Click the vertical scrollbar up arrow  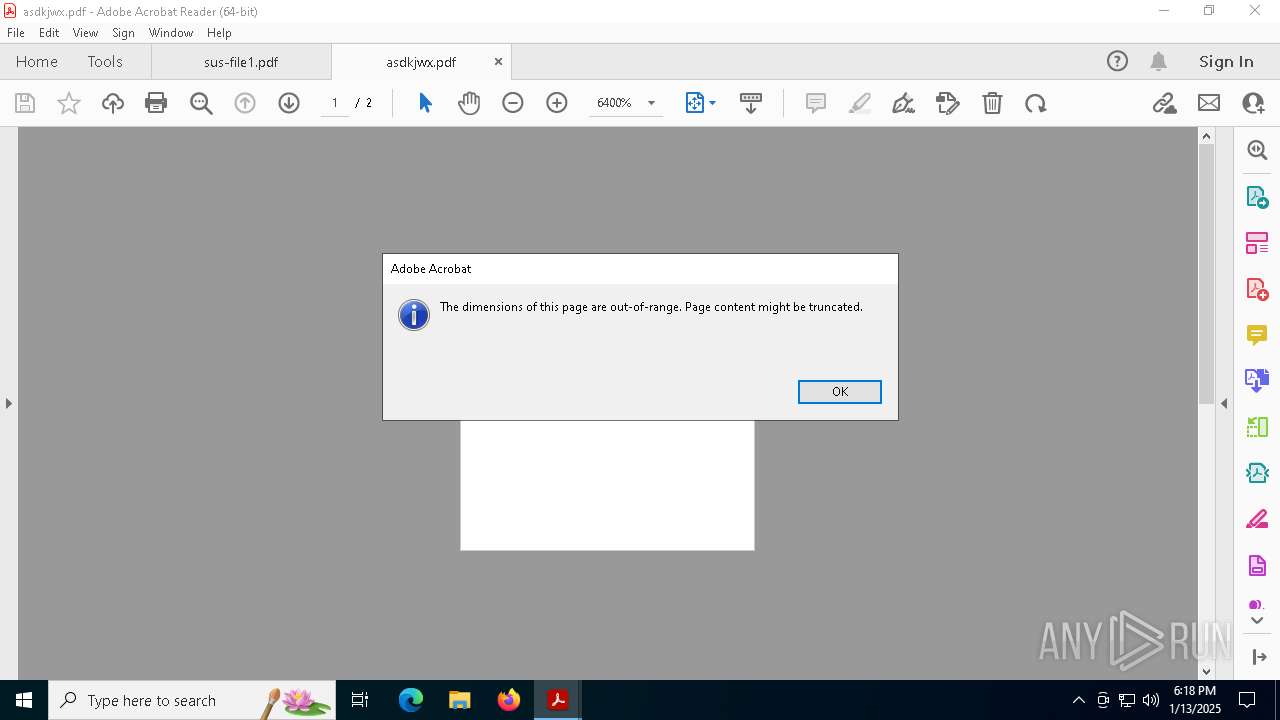pyautogui.click(x=1206, y=136)
